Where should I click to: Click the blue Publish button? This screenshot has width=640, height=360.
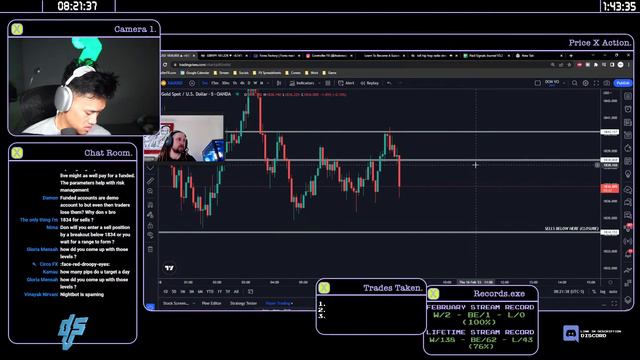pyautogui.click(x=623, y=83)
